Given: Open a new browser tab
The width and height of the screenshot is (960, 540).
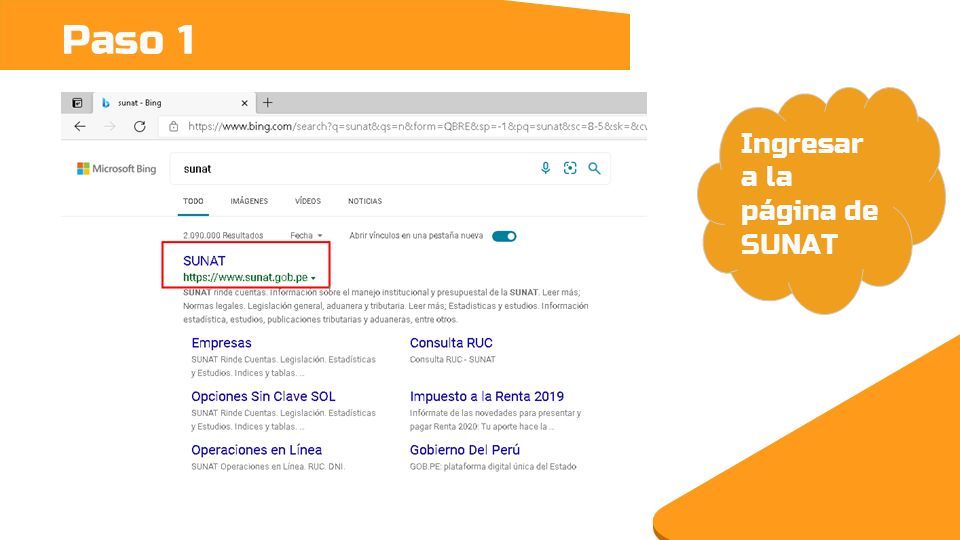Looking at the screenshot, I should 268,103.
